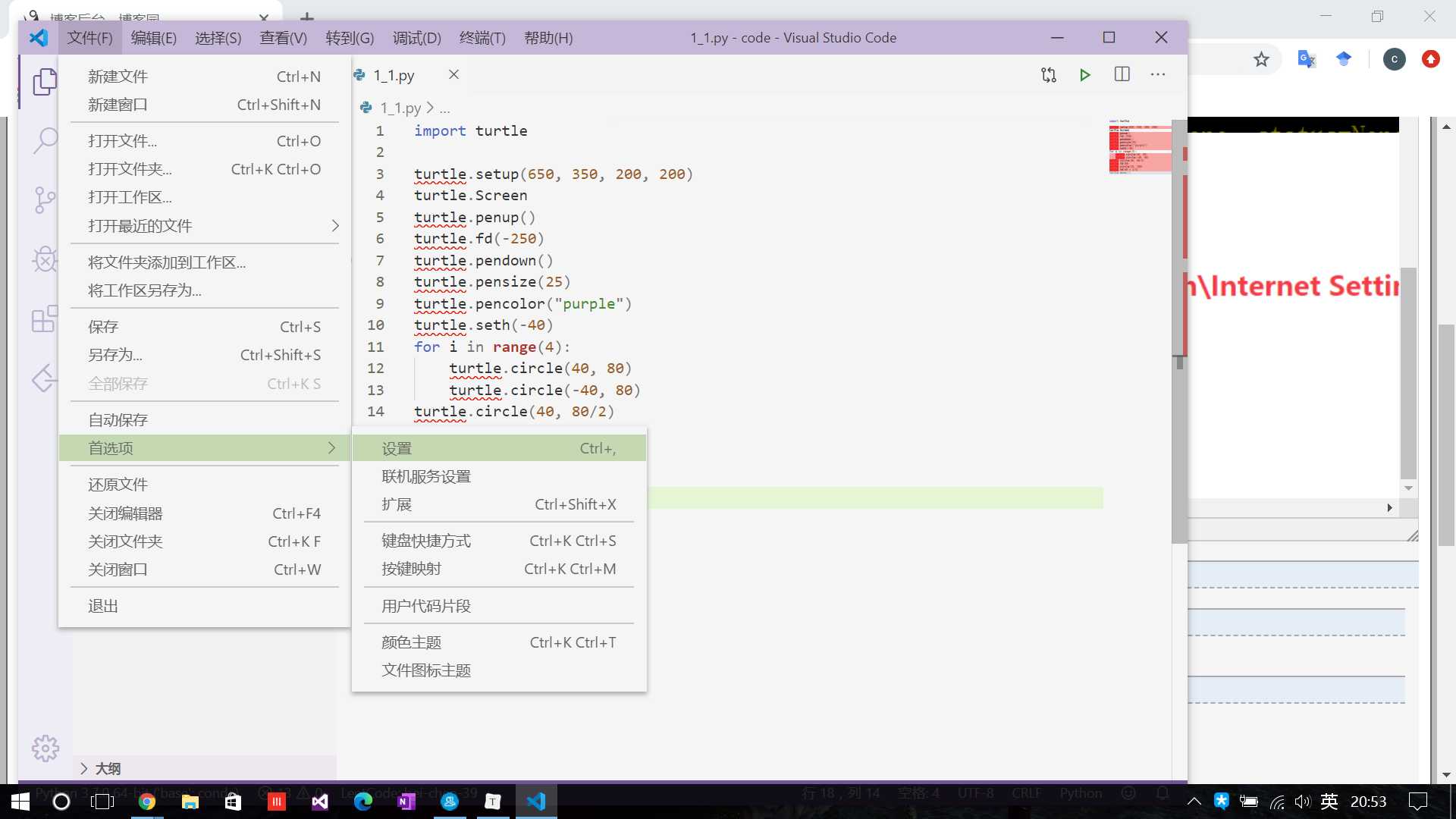
Task: Toggle 自动保存 auto save option
Action: click(118, 419)
